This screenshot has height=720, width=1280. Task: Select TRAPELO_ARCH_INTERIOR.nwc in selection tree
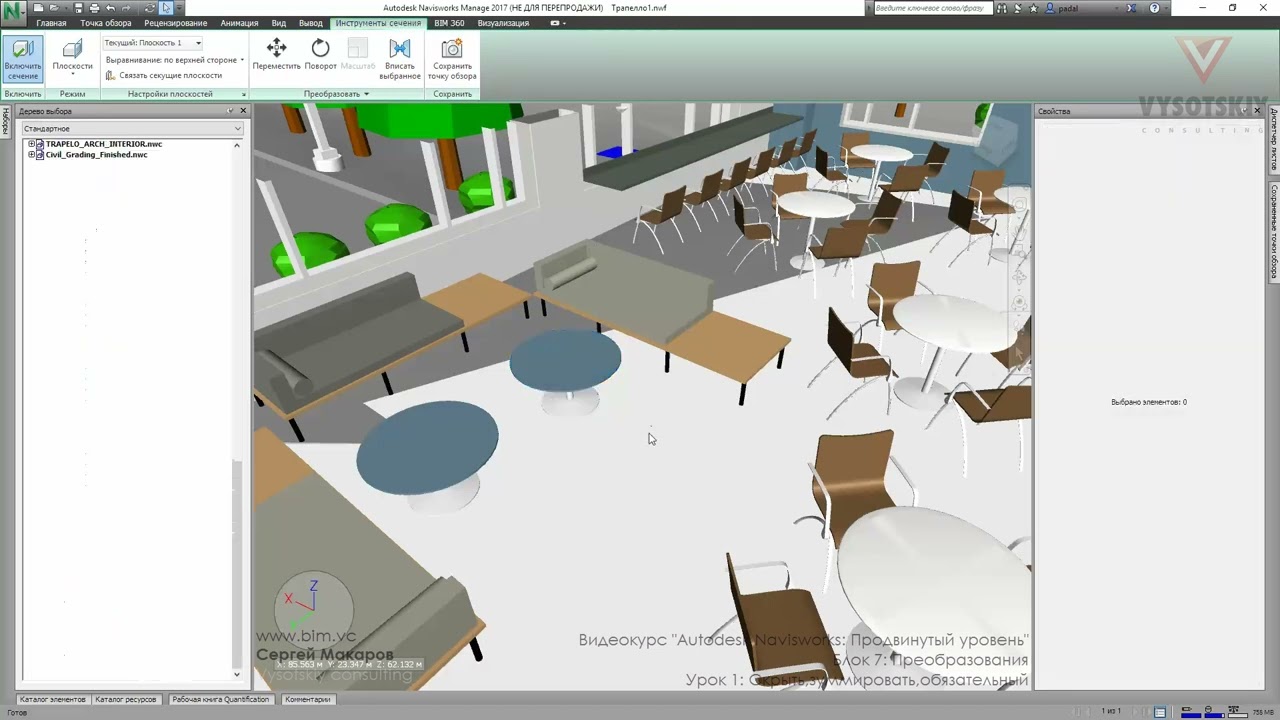[x=104, y=144]
